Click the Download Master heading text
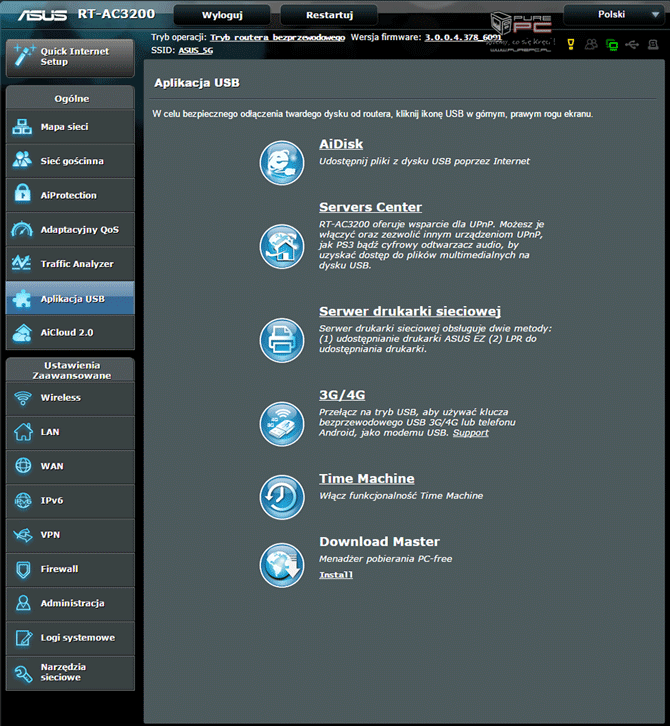The image size is (670, 726). pos(380,541)
